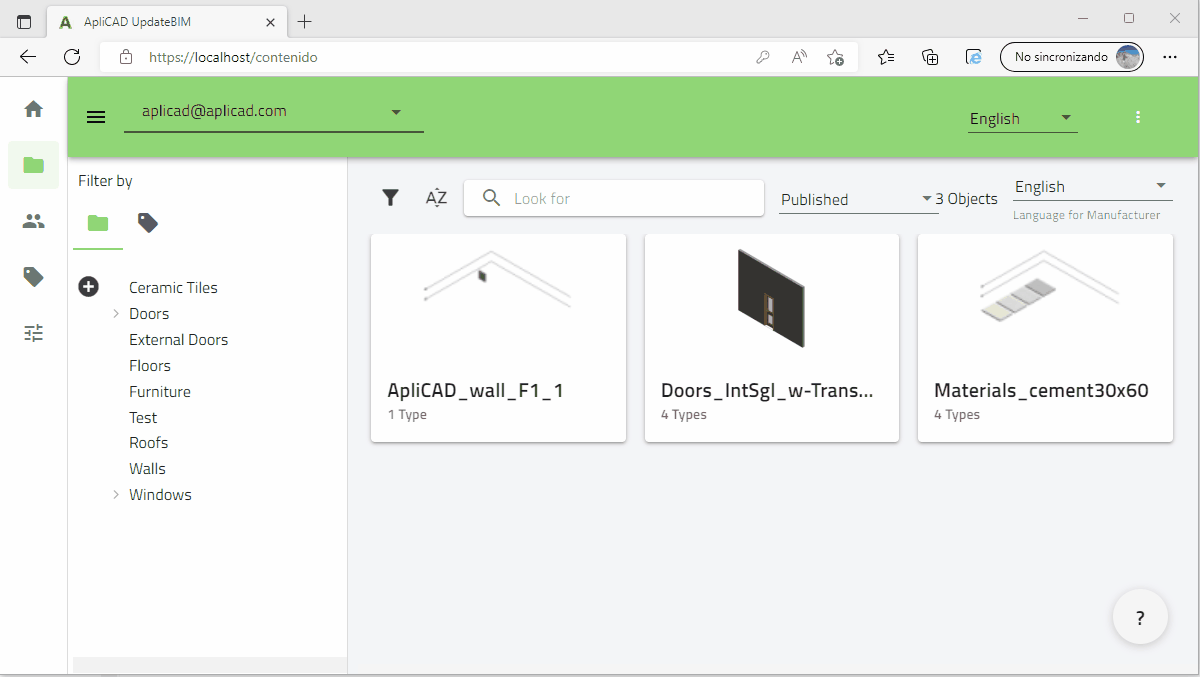Screen dimensions: 1200x677
Task: Click the funnel filter icon
Action: click(x=391, y=198)
